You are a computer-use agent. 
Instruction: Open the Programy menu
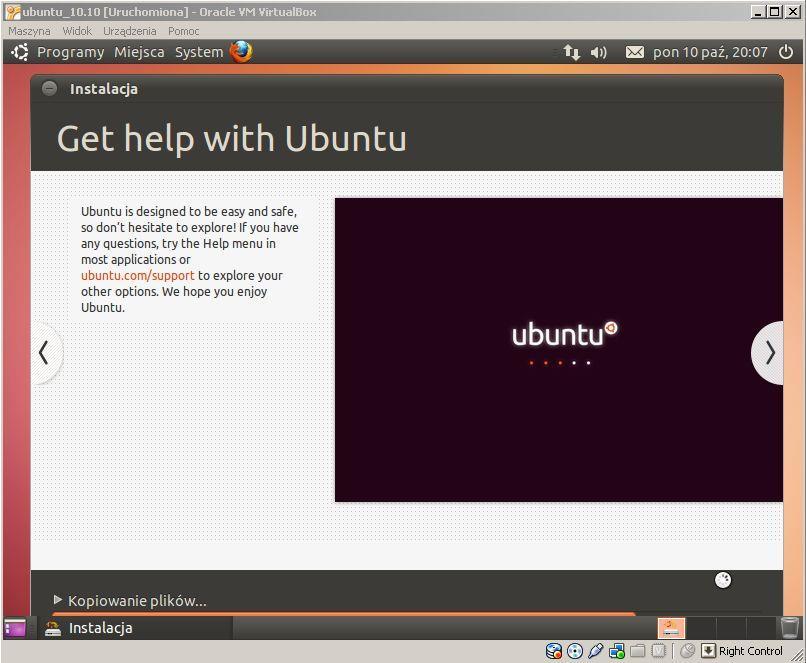click(x=70, y=52)
